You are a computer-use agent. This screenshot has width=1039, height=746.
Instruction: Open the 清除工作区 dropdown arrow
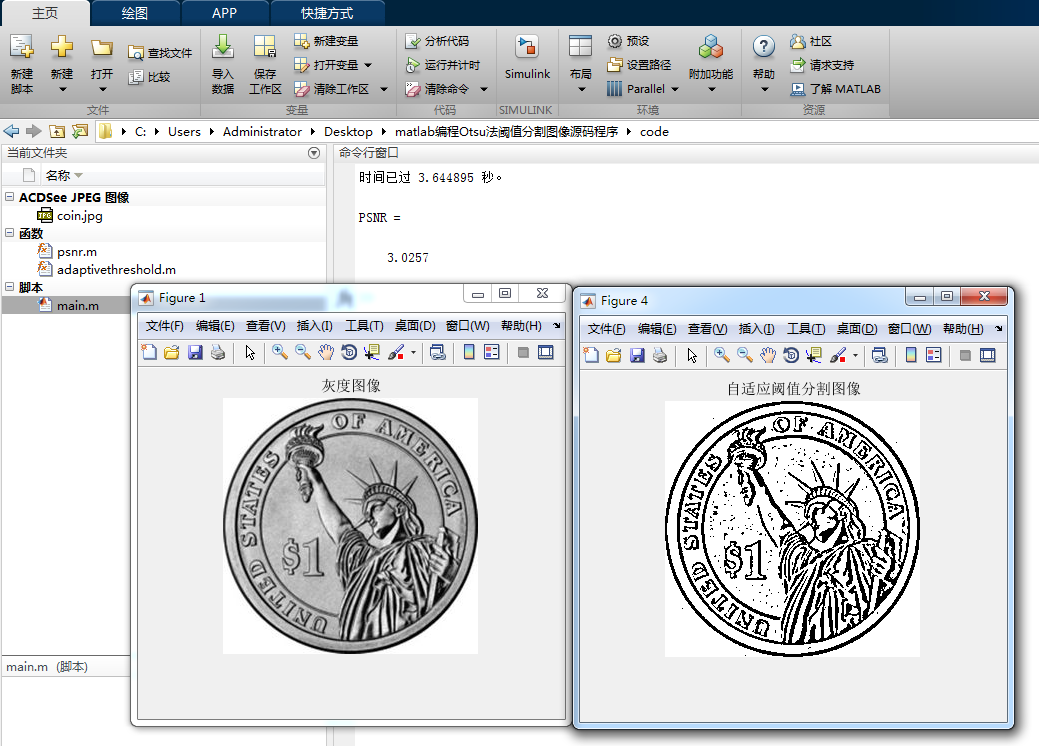[384, 89]
